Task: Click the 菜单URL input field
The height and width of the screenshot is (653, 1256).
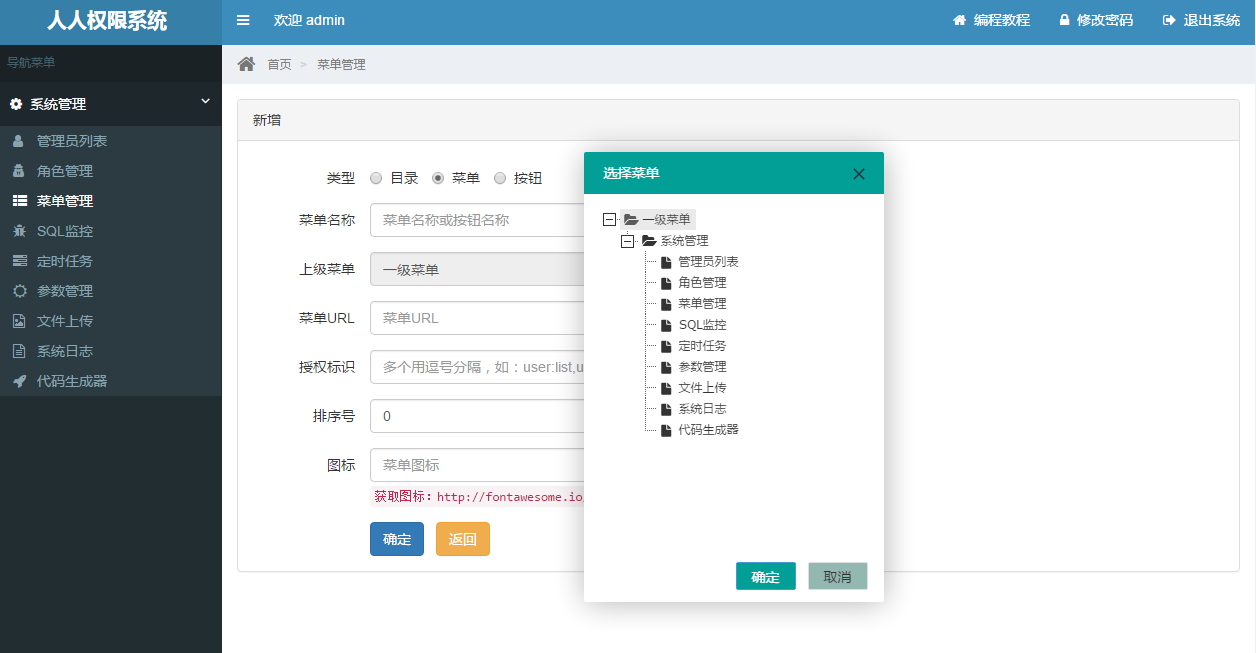Action: point(477,318)
